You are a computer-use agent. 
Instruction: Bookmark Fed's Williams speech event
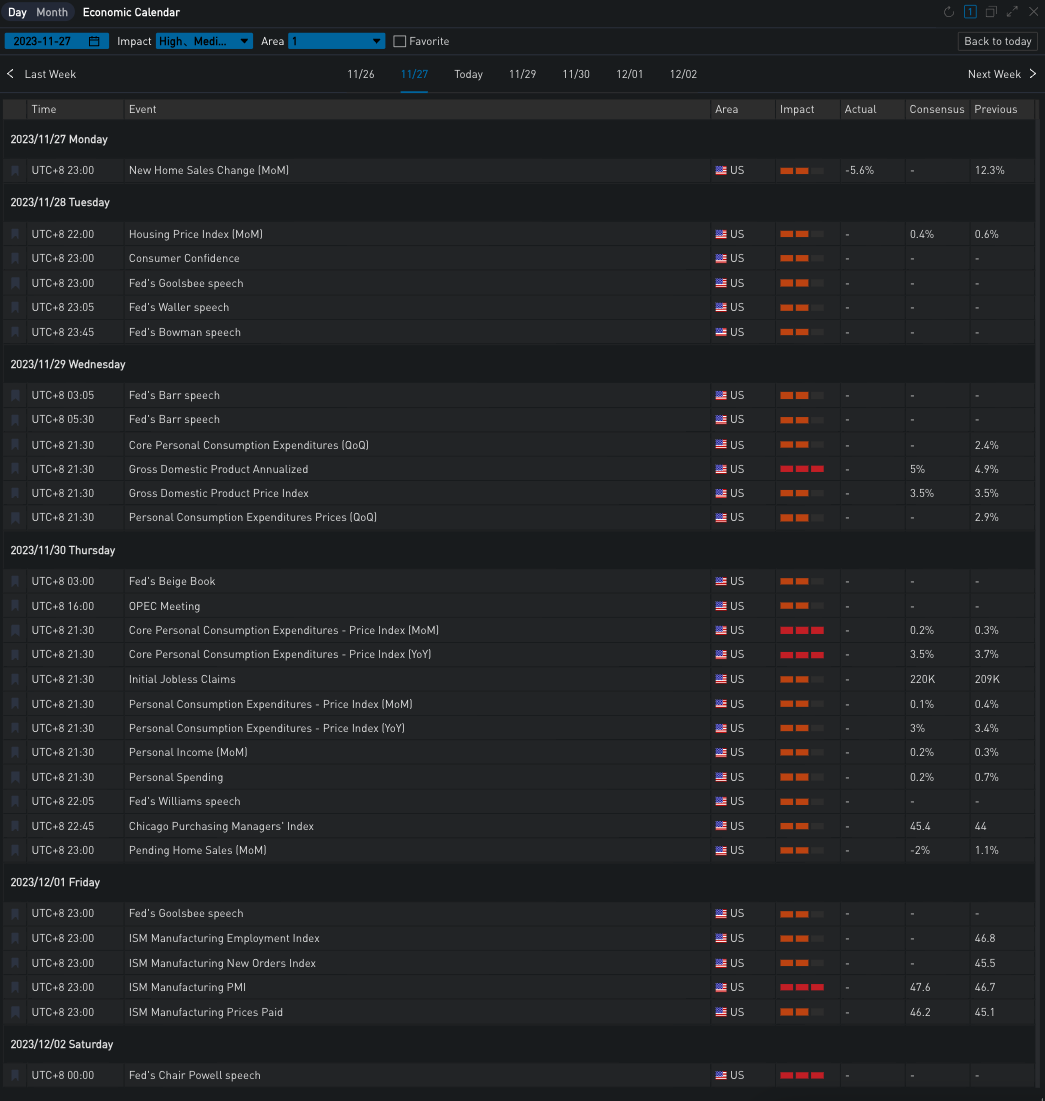point(15,801)
